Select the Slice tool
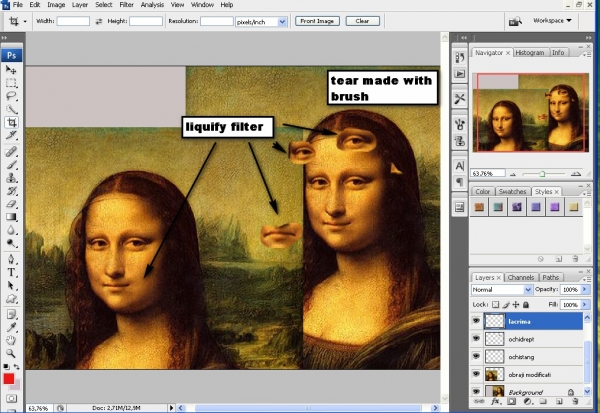600x413 pixels. tap(11, 135)
